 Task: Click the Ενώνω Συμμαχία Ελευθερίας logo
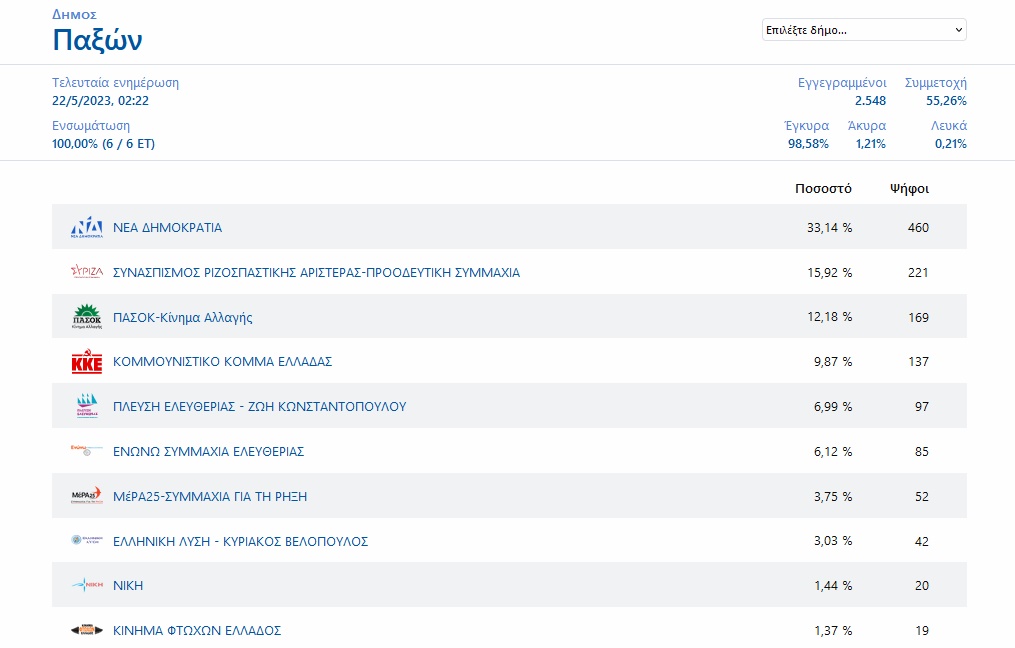[x=87, y=451]
